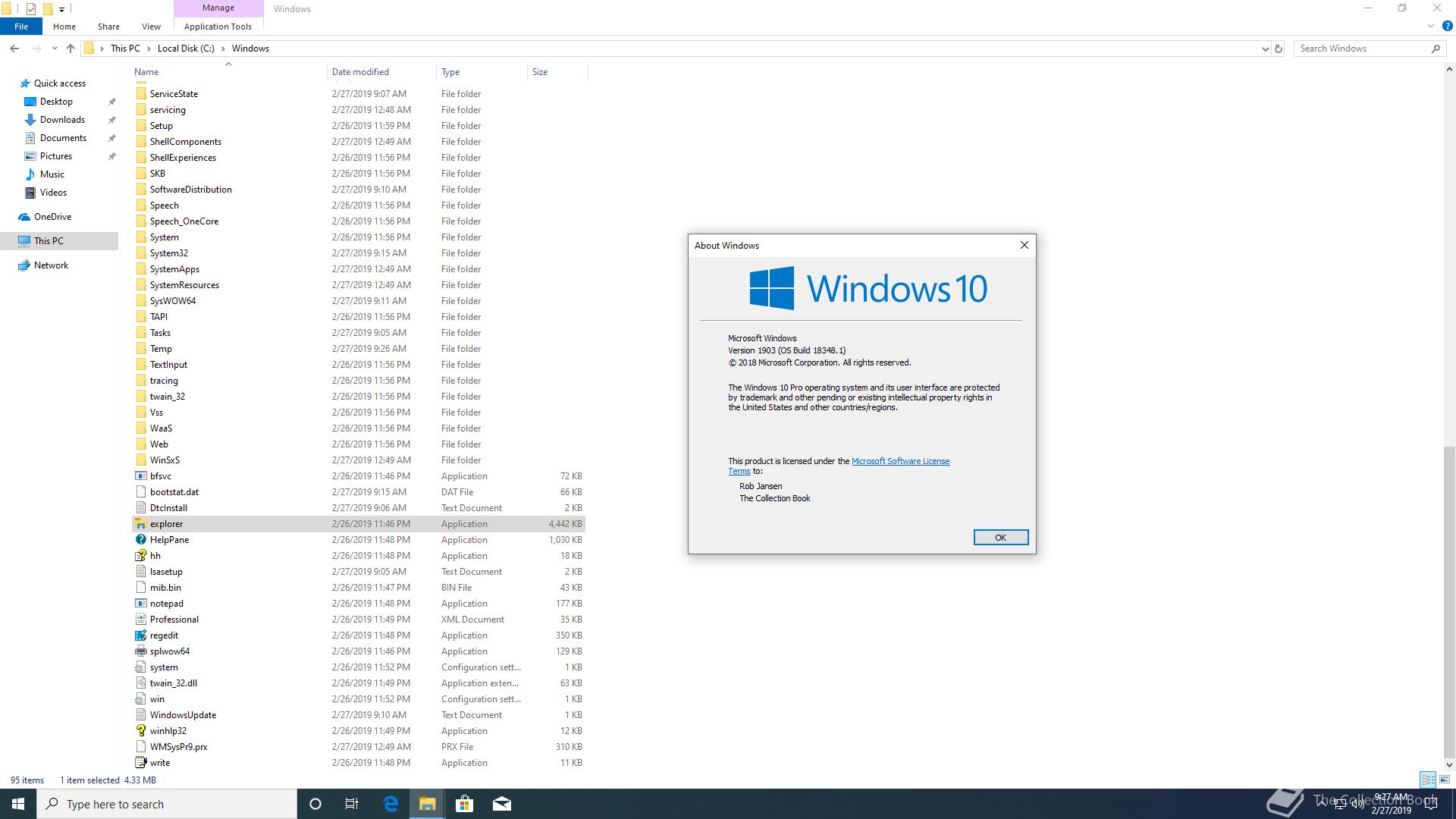The width and height of the screenshot is (1456, 819).
Task: Sort by Size column header
Action: point(557,72)
